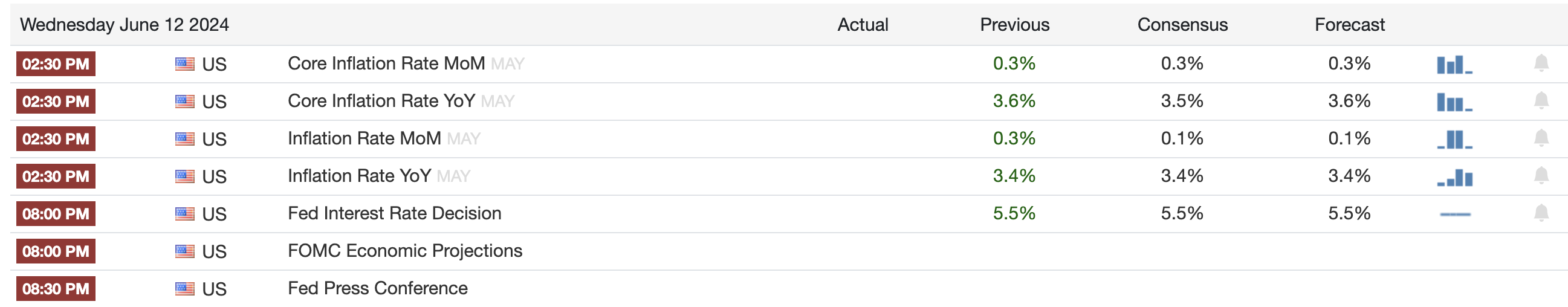View mini chart for Inflation Rate MoM
This screenshot has width=1568, height=307.
1454,140
